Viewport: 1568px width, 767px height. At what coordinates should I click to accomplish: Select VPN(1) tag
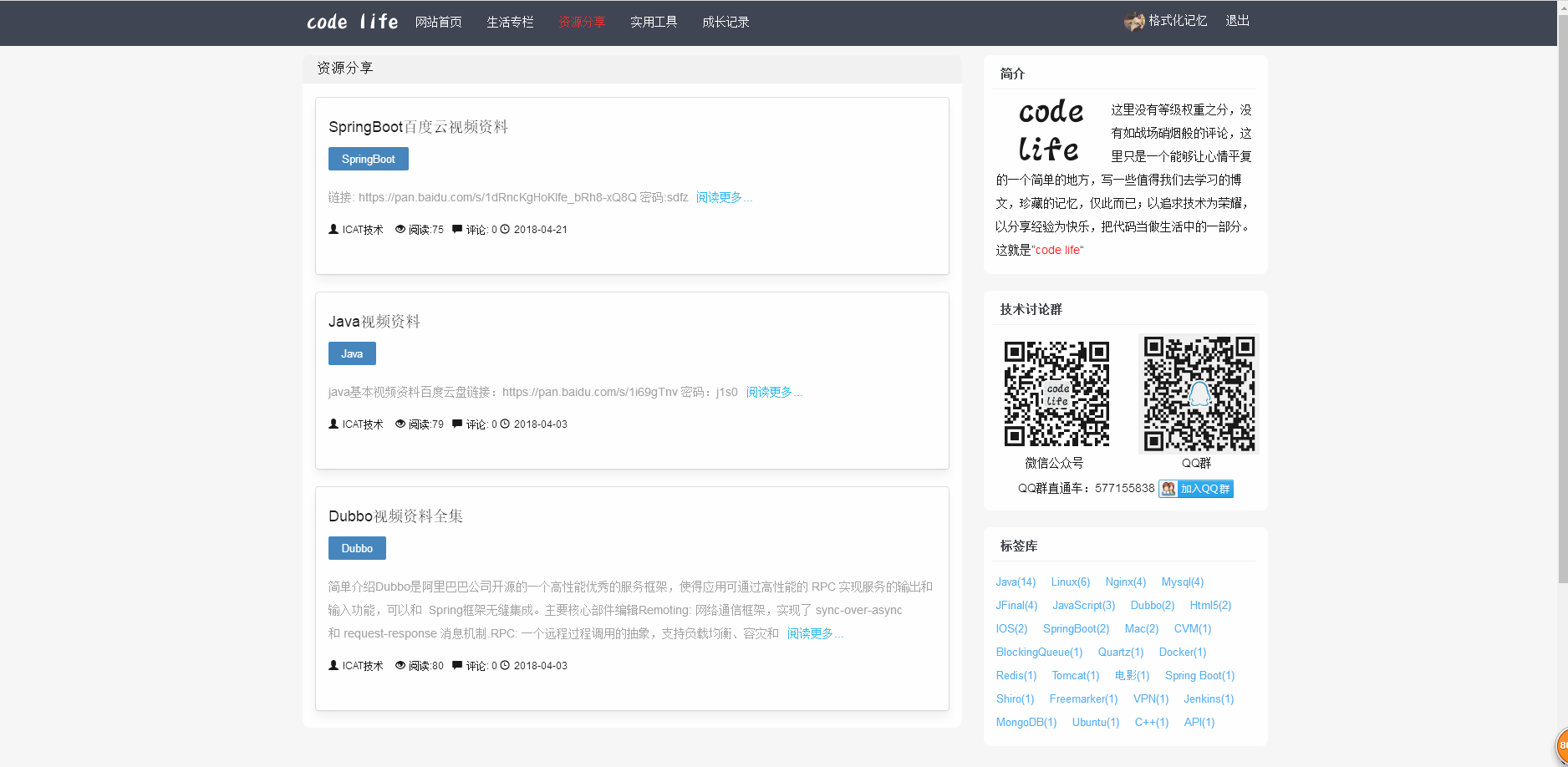coord(1151,698)
